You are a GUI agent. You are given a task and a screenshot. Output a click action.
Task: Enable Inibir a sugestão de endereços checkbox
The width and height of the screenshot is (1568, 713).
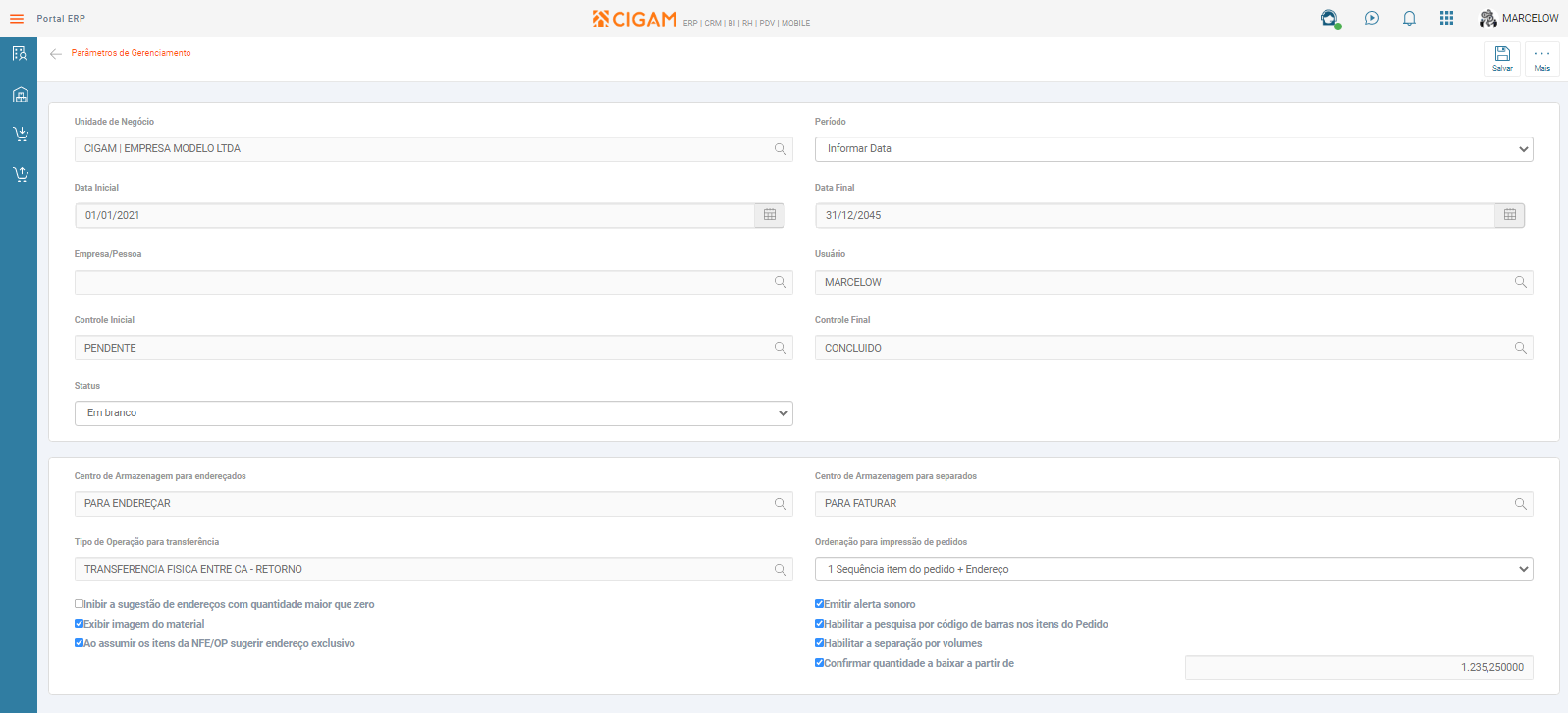coord(80,604)
